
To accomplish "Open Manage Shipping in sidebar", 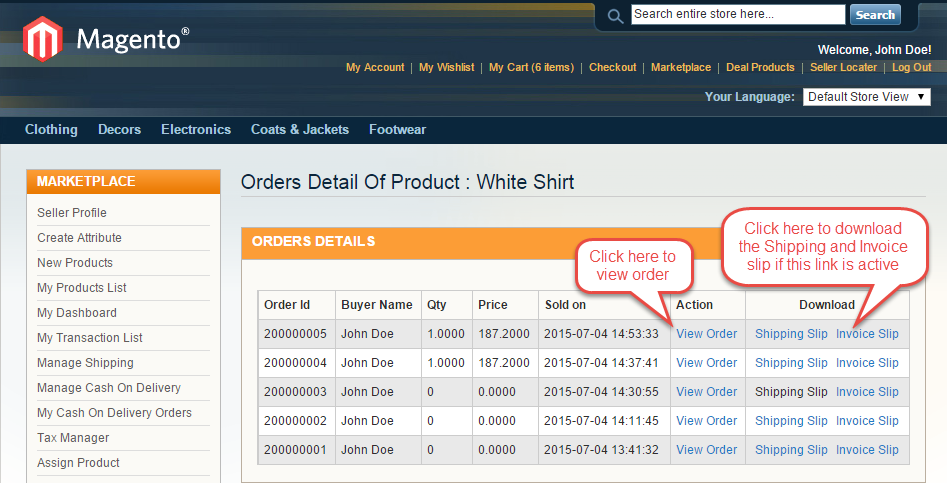I will click(85, 363).
